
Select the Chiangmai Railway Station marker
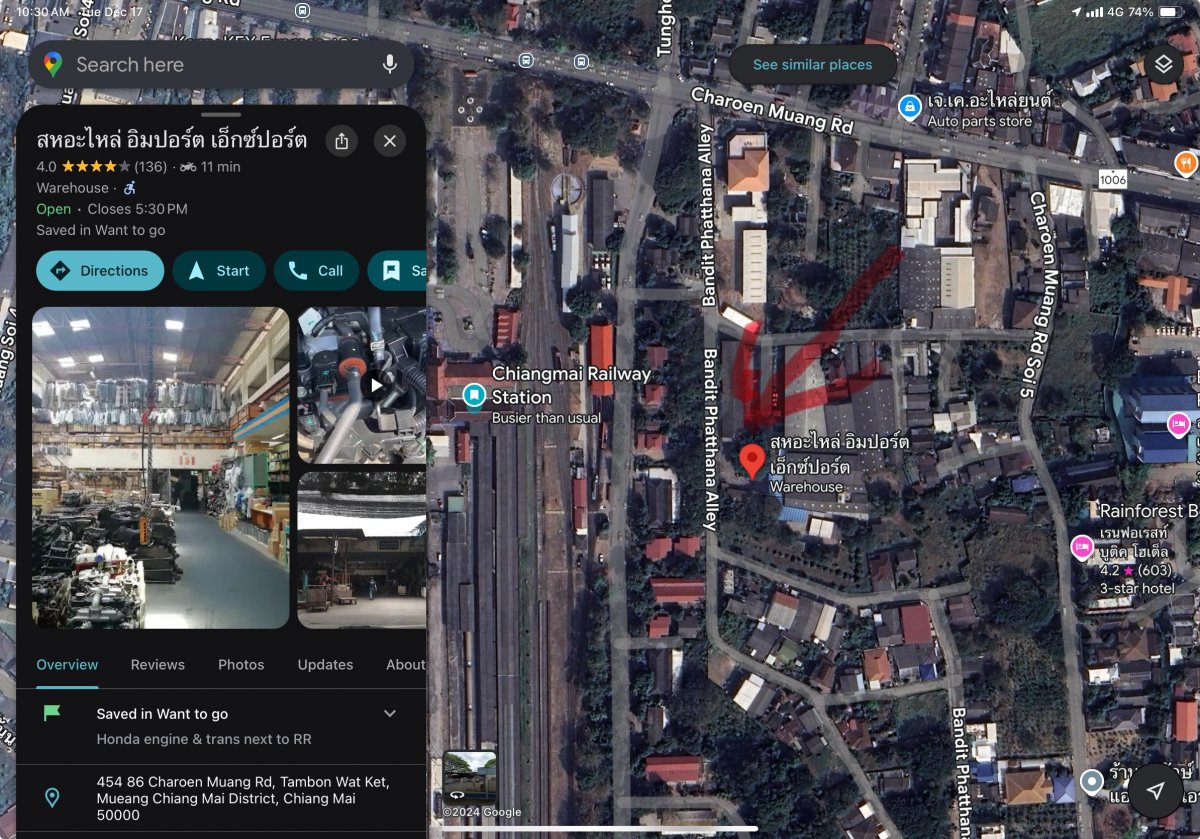point(473,397)
